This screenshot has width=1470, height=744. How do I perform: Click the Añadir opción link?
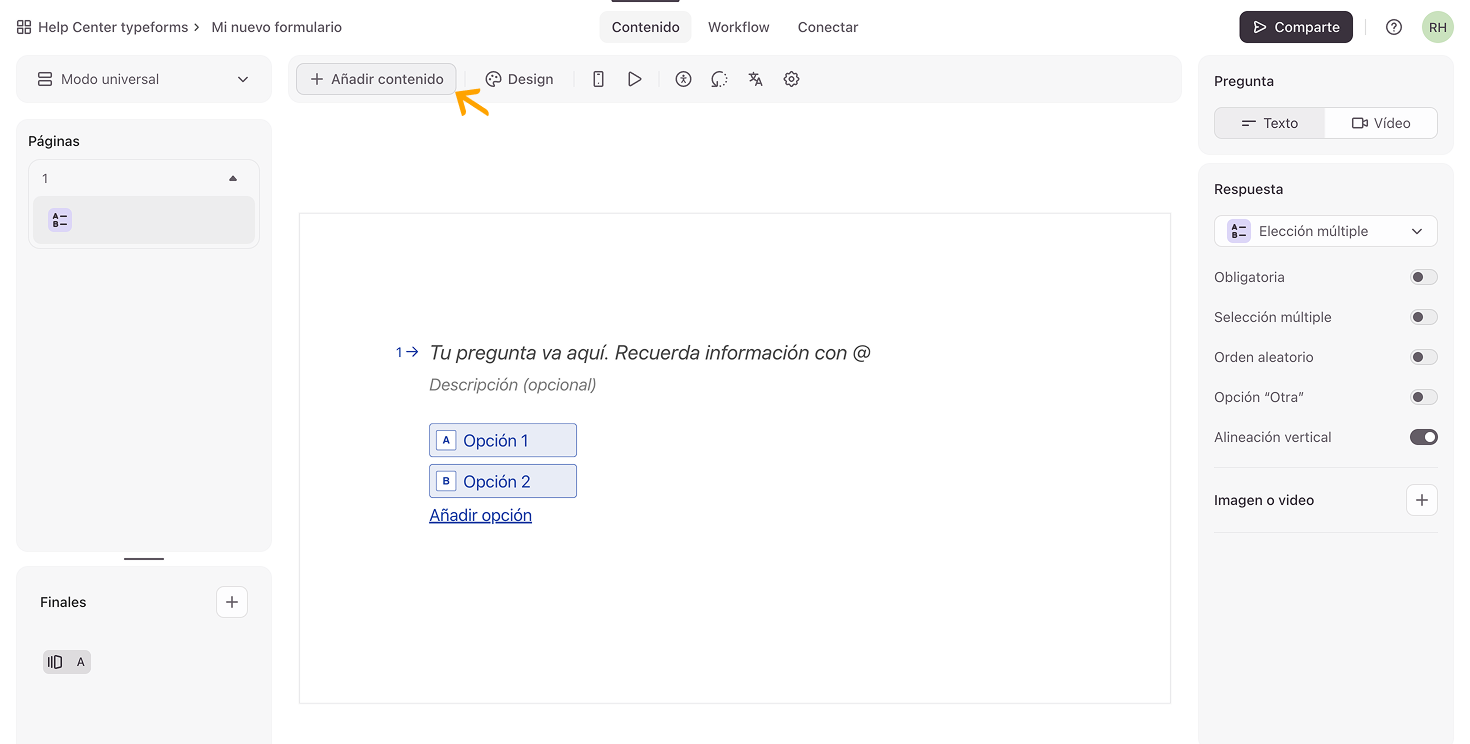tap(480, 515)
